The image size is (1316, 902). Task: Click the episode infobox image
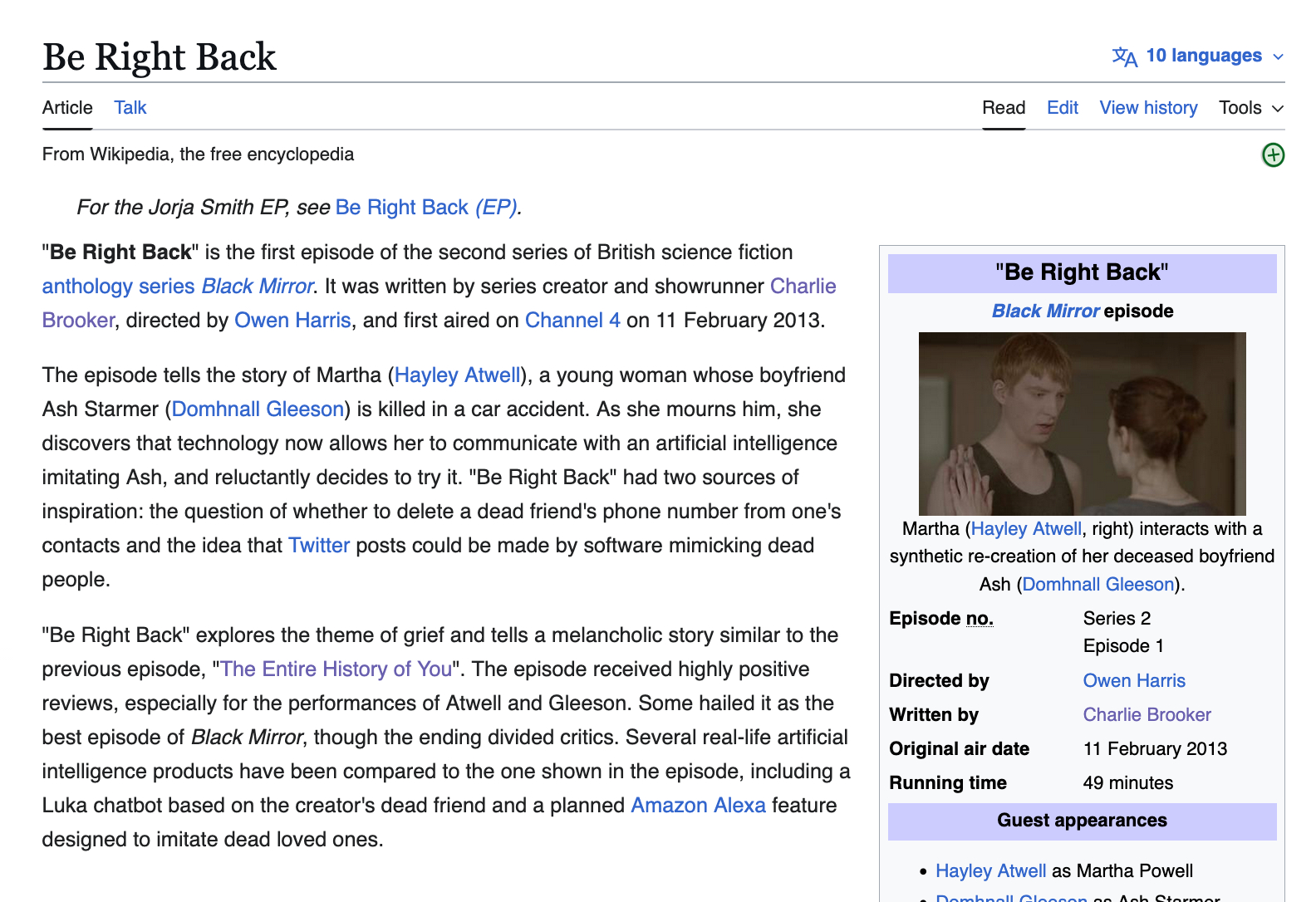[1082, 424]
